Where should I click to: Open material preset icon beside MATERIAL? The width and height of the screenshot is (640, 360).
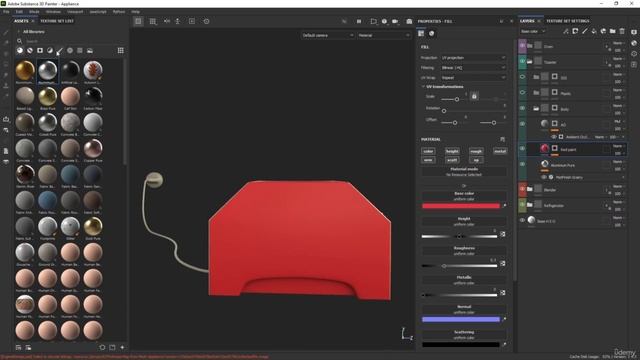click(x=502, y=139)
